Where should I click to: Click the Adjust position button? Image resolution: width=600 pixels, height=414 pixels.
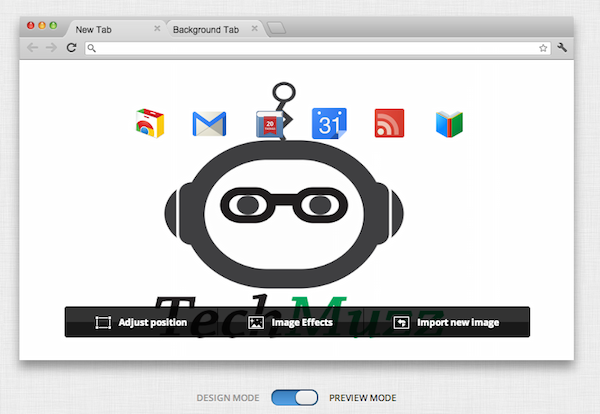click(141, 322)
